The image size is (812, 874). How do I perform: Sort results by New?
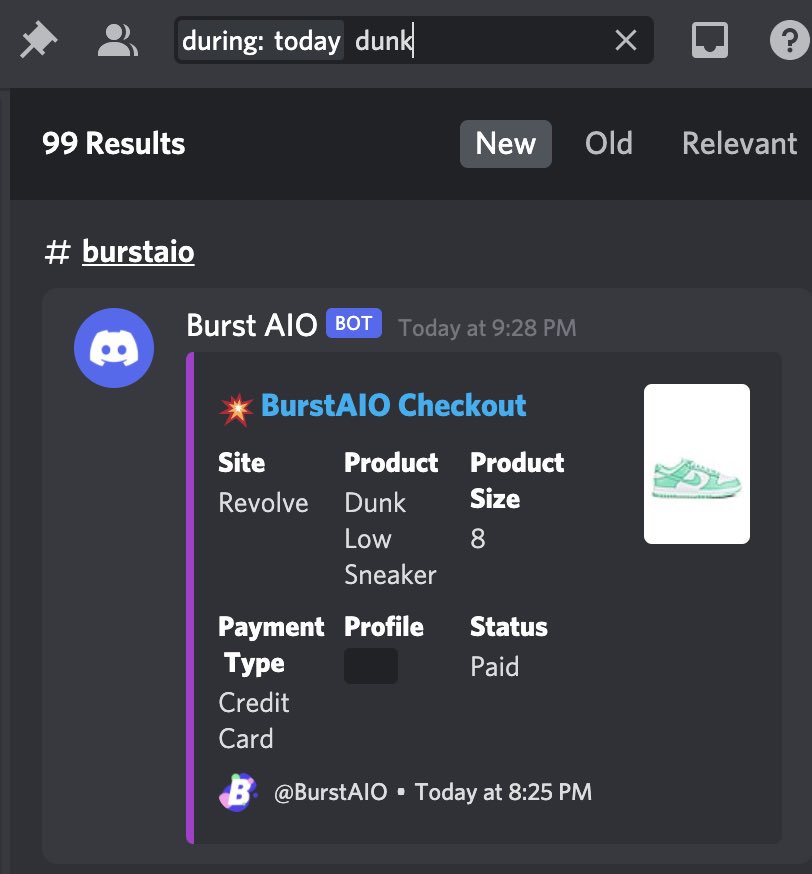tap(505, 144)
